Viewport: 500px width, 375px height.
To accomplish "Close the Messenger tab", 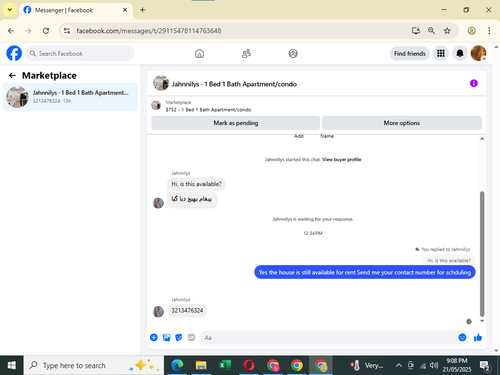I will pyautogui.click(x=125, y=10).
